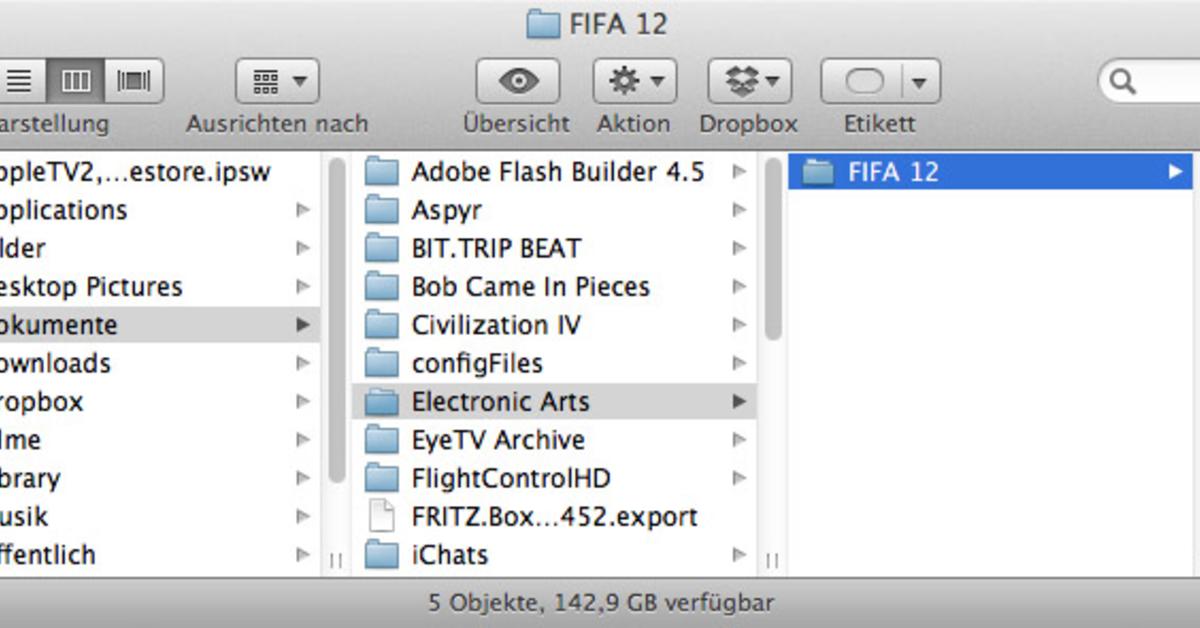Click the Bob Came In Pieces folder icon

(x=382, y=287)
